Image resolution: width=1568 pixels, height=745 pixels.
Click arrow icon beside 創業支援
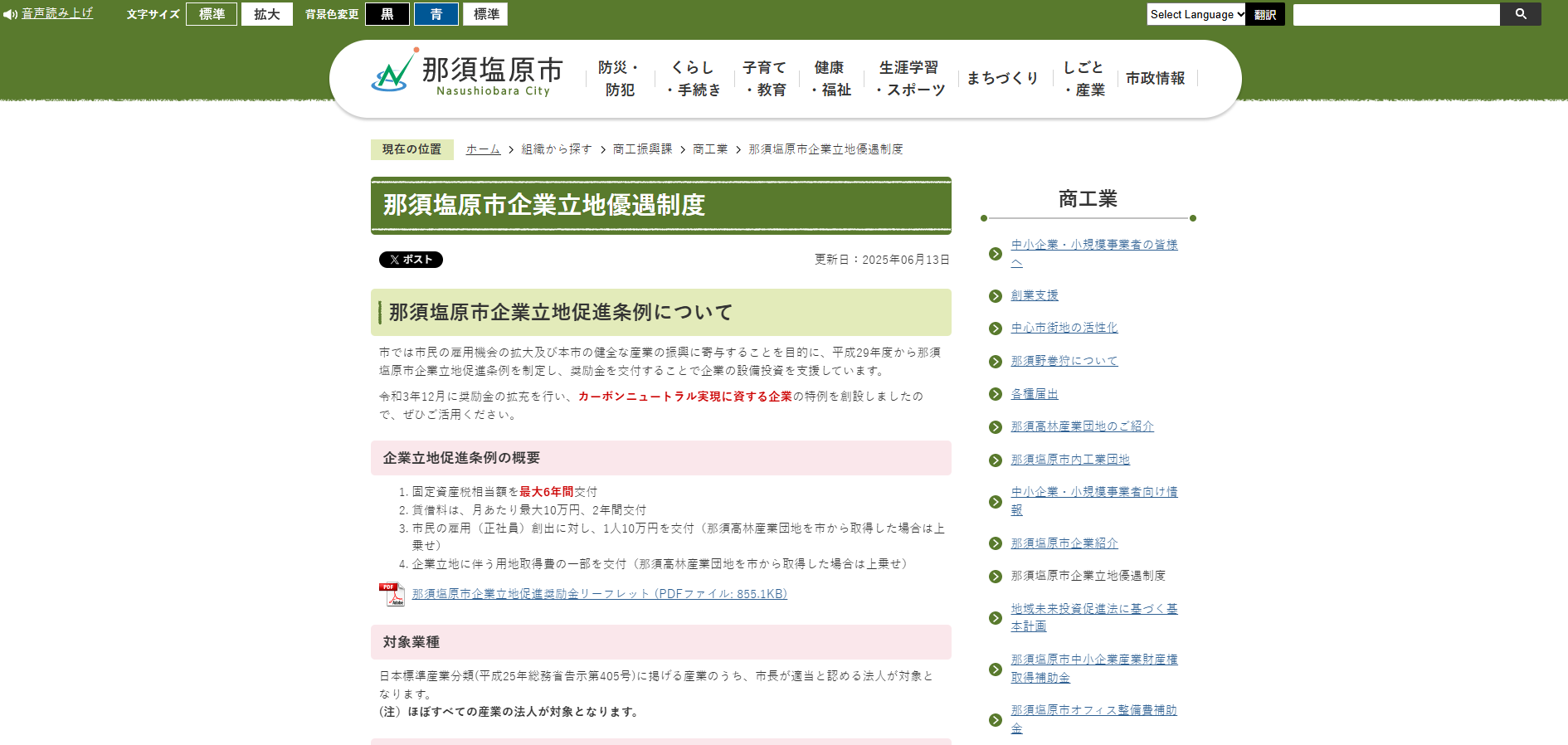click(996, 296)
